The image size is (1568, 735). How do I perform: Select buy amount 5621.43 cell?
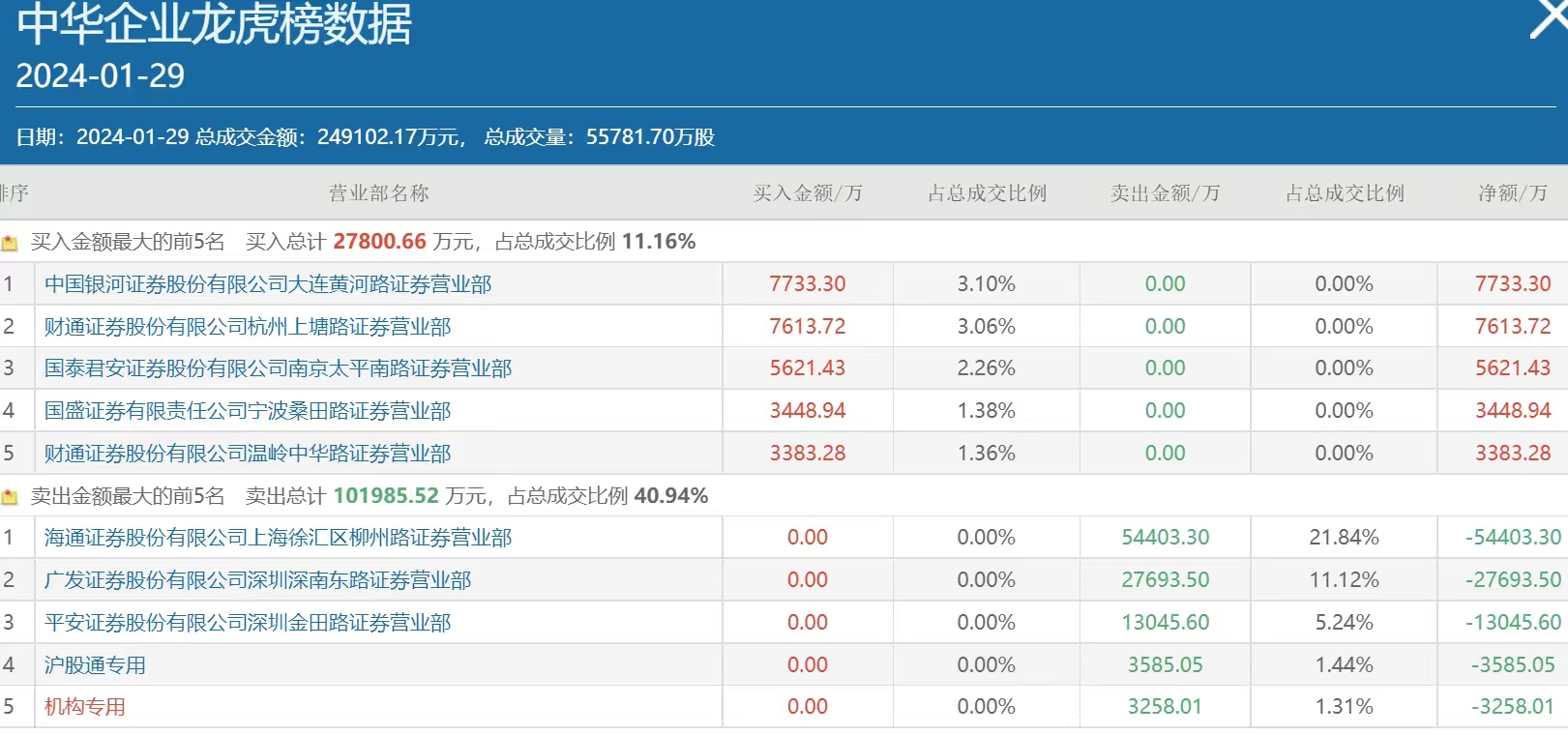pos(808,368)
